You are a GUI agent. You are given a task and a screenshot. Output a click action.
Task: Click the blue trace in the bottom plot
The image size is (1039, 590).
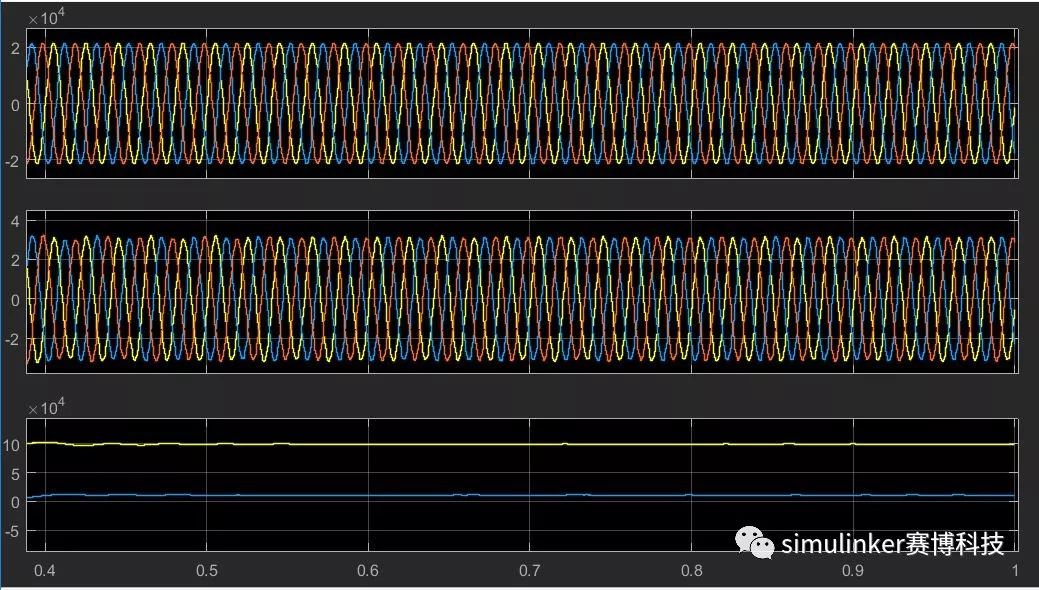coord(521,495)
